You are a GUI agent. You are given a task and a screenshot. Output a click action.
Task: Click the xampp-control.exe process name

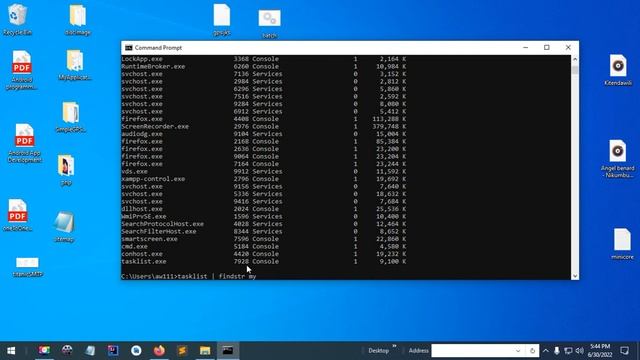153,179
